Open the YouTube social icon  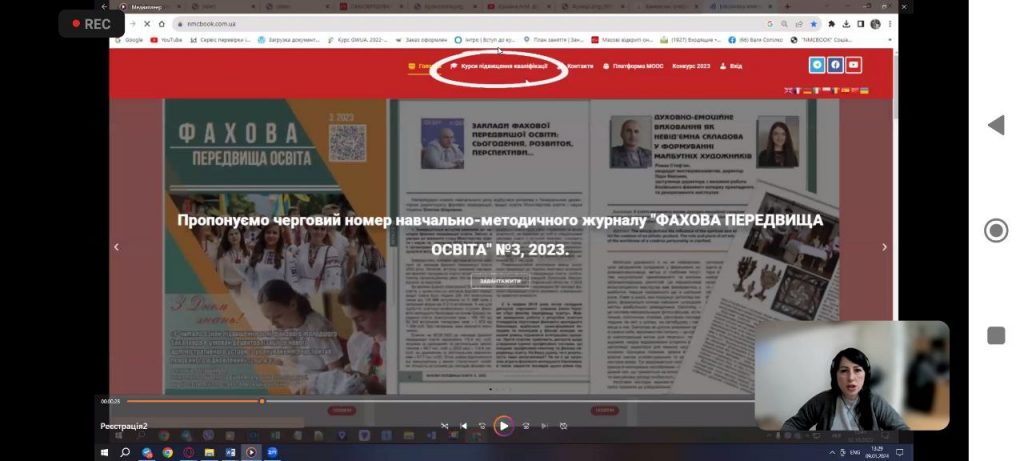tap(853, 65)
